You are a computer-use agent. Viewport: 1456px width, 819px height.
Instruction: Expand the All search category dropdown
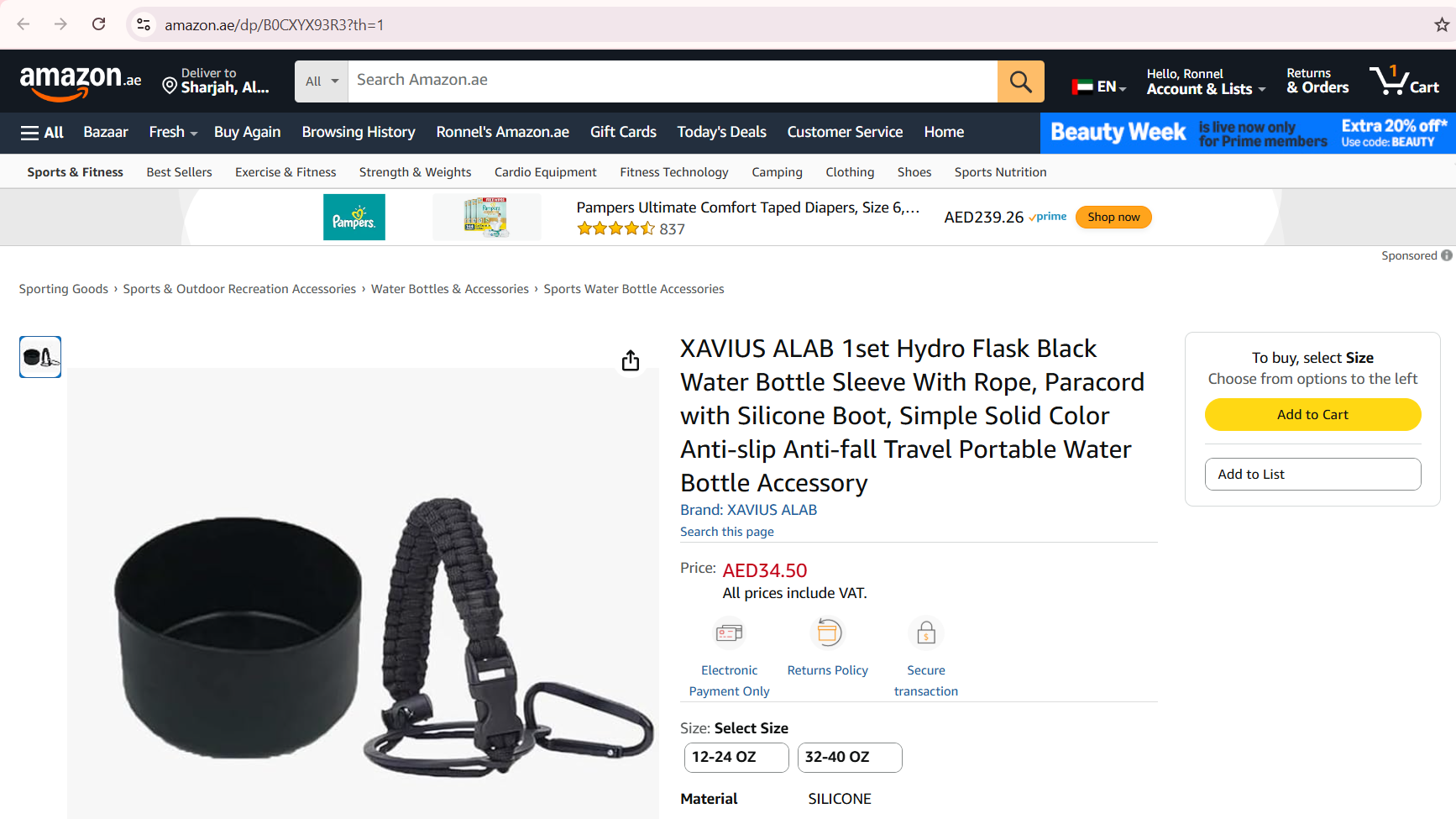pyautogui.click(x=322, y=81)
